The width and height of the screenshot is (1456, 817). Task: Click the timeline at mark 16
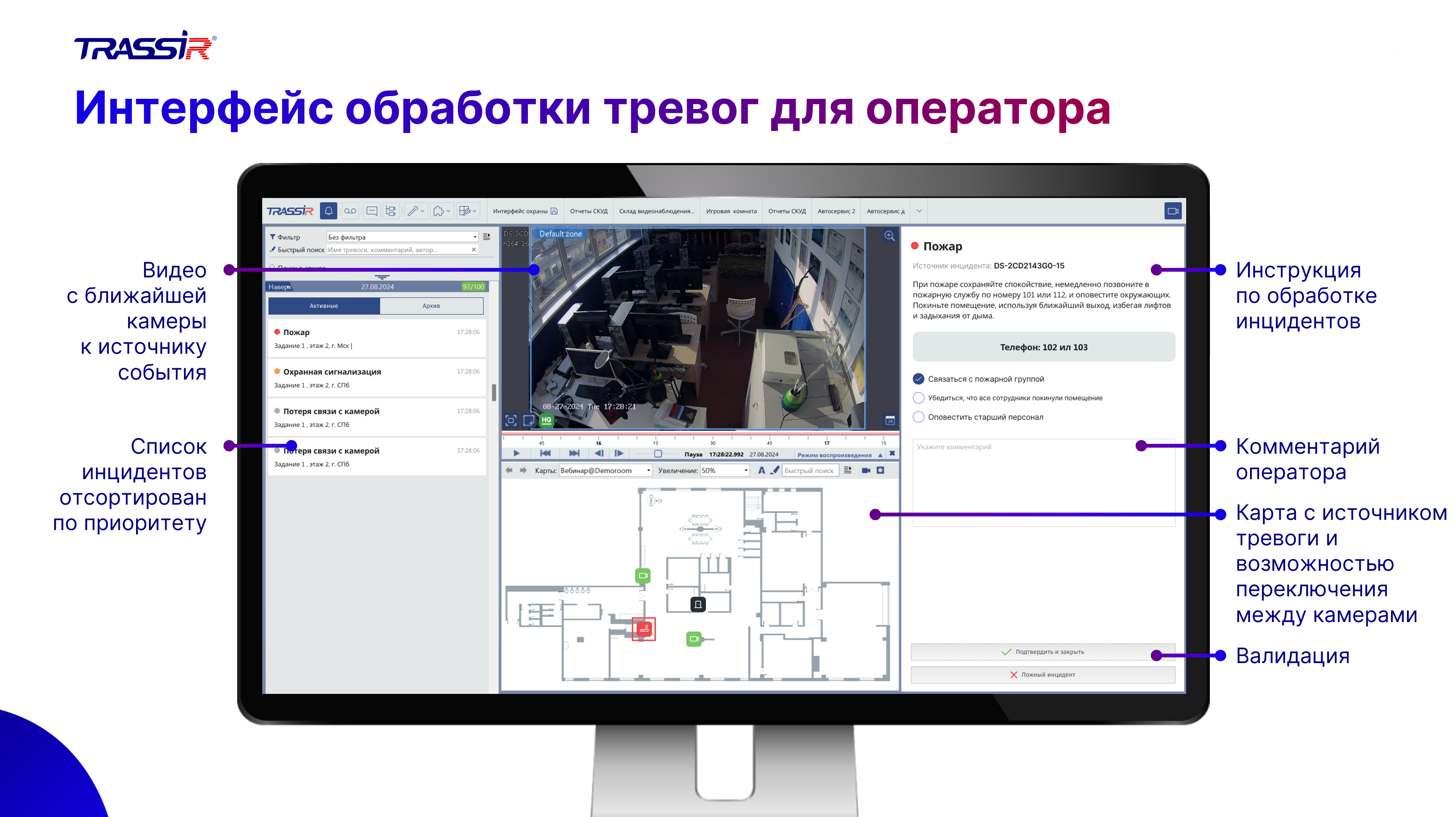(x=599, y=442)
